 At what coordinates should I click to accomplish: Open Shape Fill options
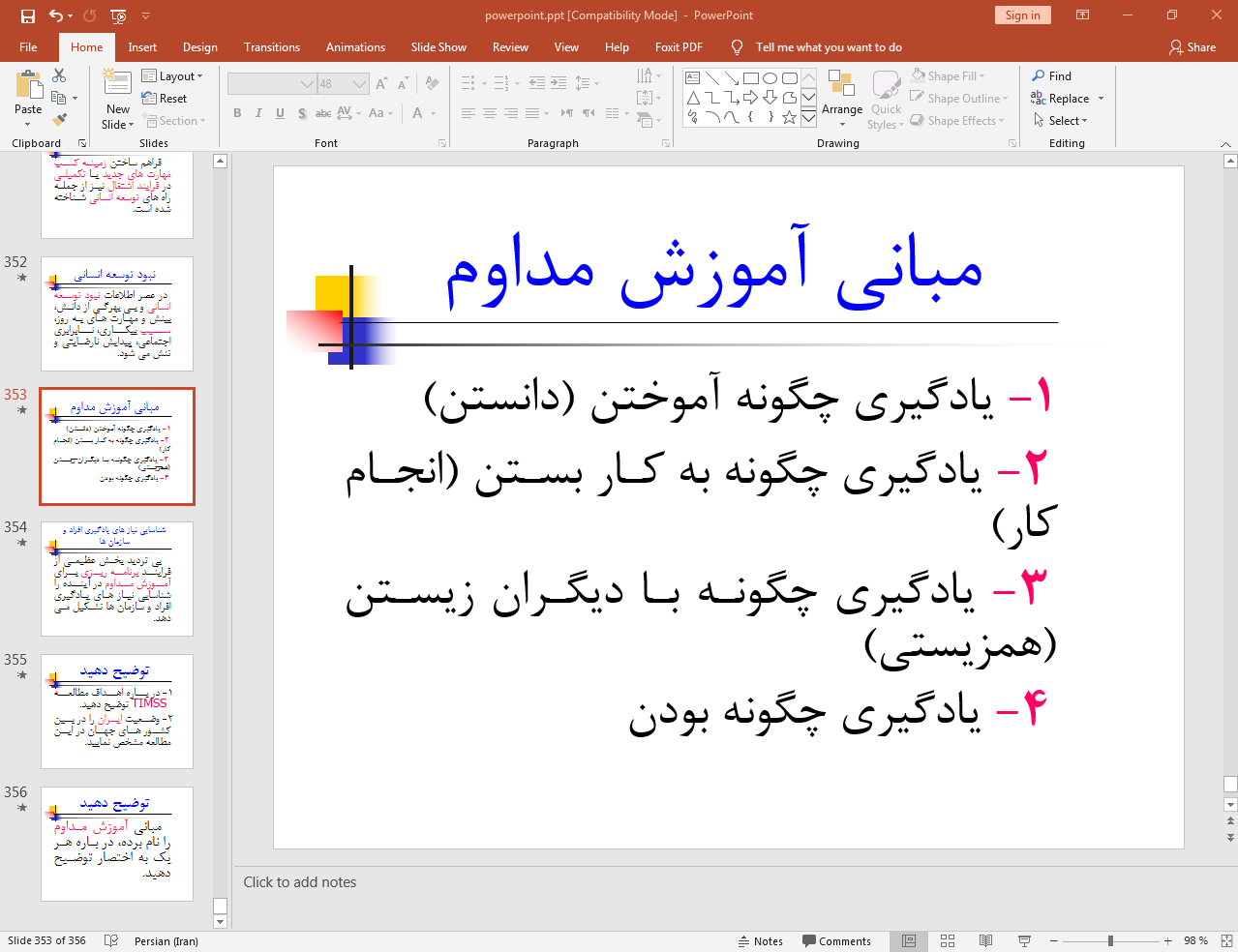pos(948,75)
